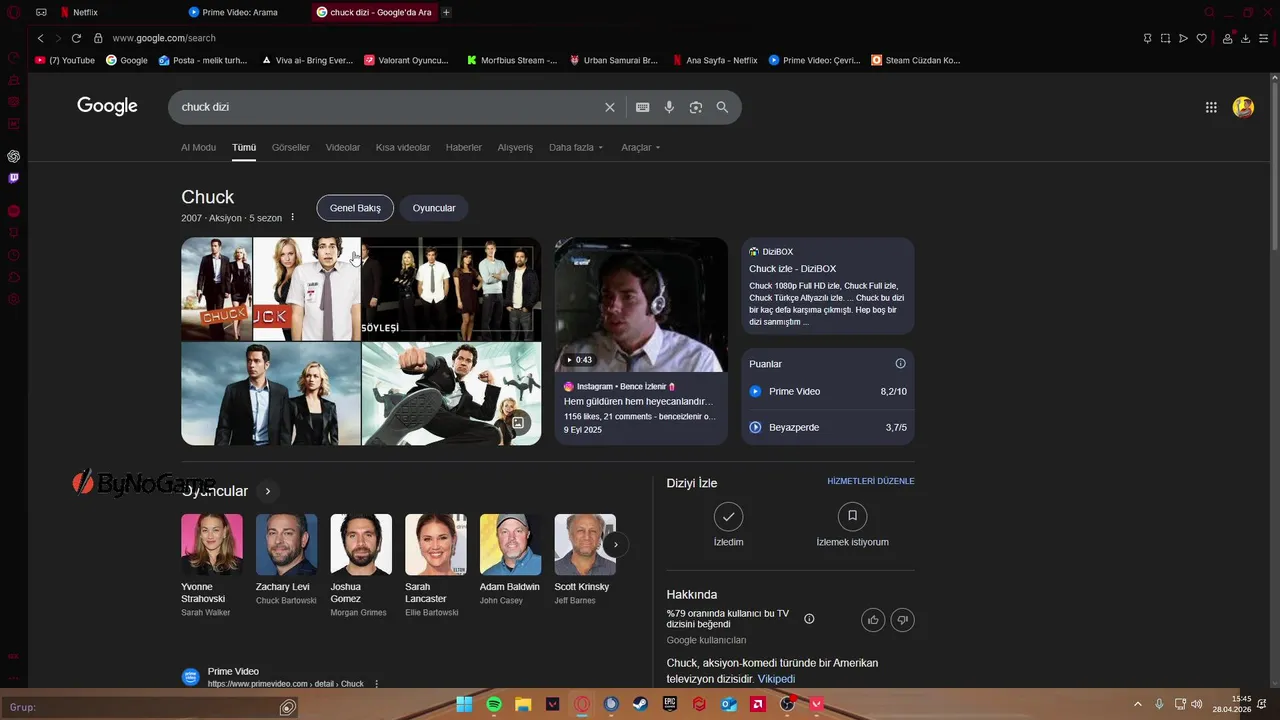The height and width of the screenshot is (720, 1280).
Task: Search by image with Google Lens
Action: 696,107
